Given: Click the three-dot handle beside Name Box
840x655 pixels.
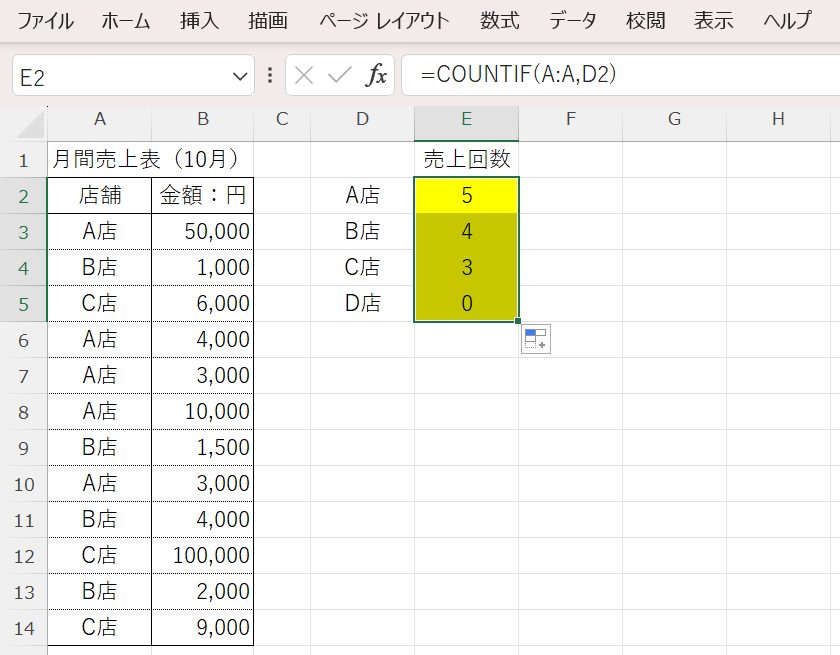Looking at the screenshot, I should 270,75.
